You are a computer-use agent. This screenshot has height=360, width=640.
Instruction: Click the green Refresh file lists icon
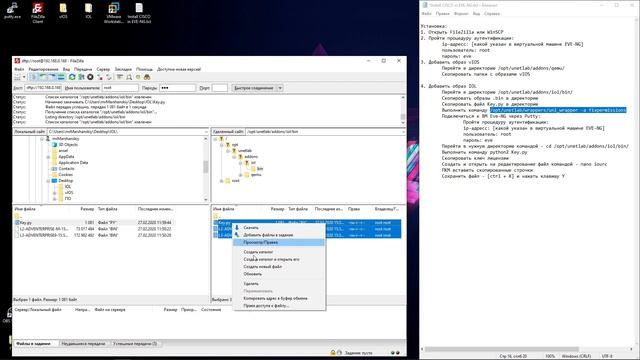[72, 77]
